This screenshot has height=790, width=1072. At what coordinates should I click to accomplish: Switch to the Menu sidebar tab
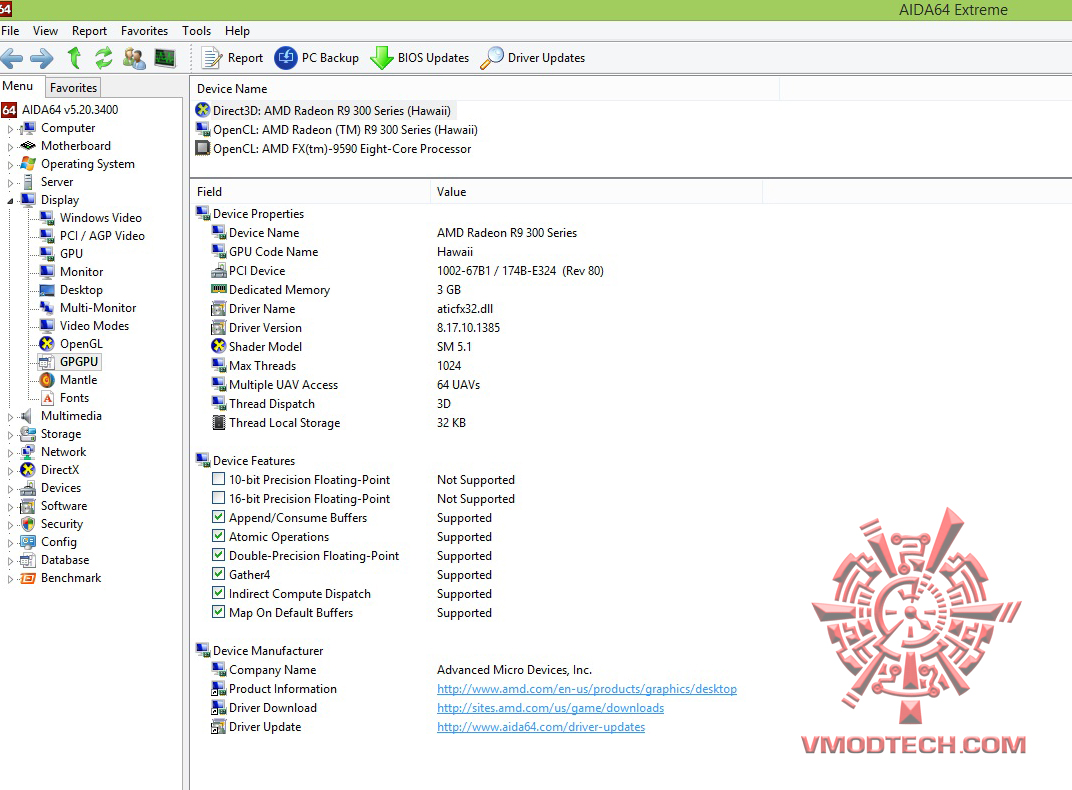pos(18,86)
